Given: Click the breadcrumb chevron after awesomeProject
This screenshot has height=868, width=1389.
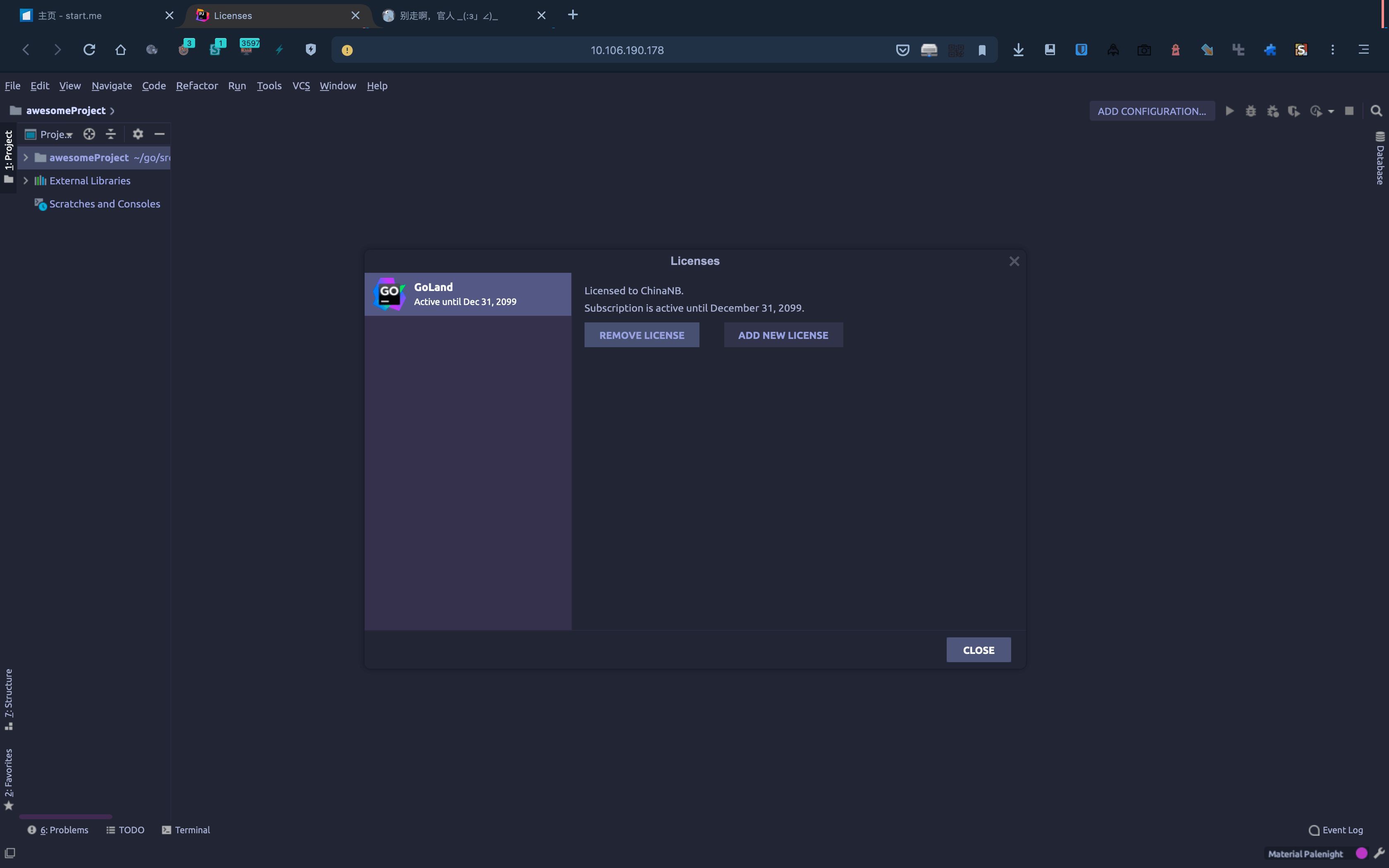Looking at the screenshot, I should point(112,111).
